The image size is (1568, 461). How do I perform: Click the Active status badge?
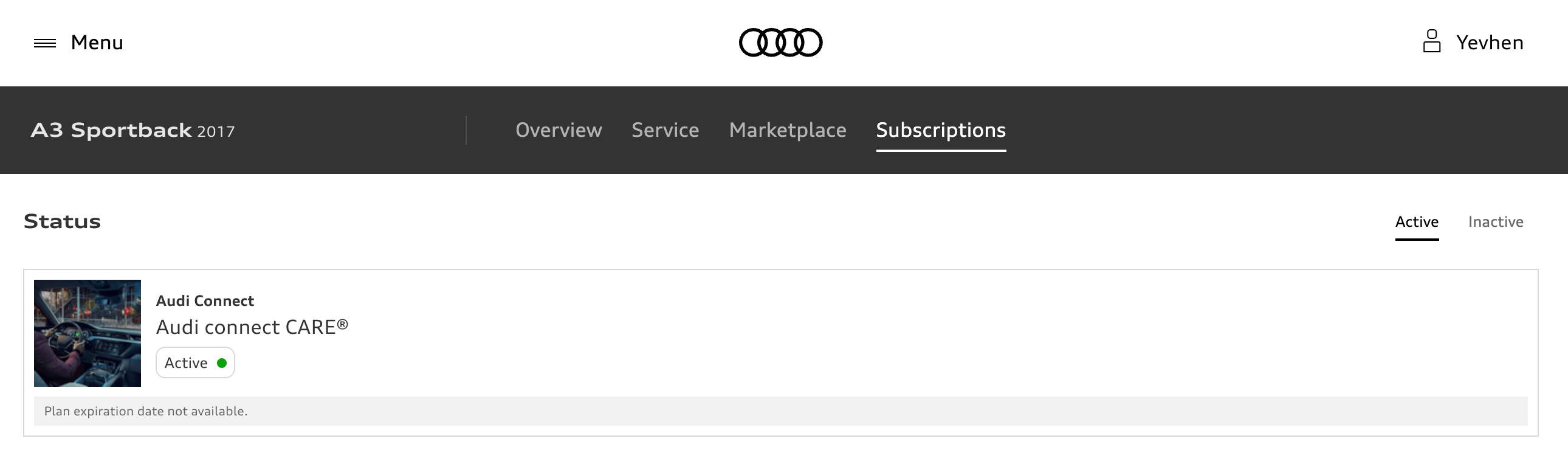tap(195, 363)
